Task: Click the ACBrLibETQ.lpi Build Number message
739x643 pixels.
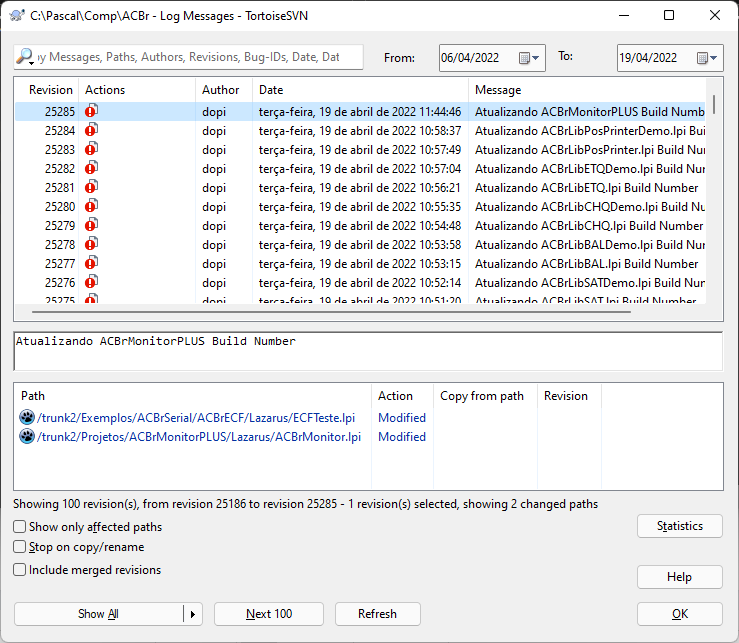Action: tap(586, 188)
